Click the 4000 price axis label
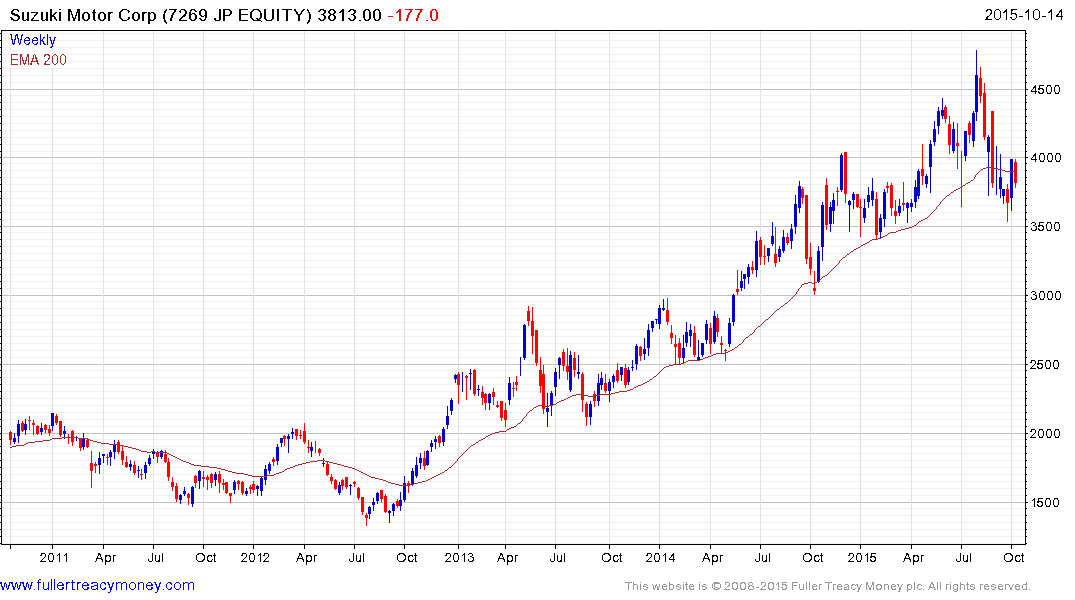1075x600 pixels. click(x=1046, y=158)
